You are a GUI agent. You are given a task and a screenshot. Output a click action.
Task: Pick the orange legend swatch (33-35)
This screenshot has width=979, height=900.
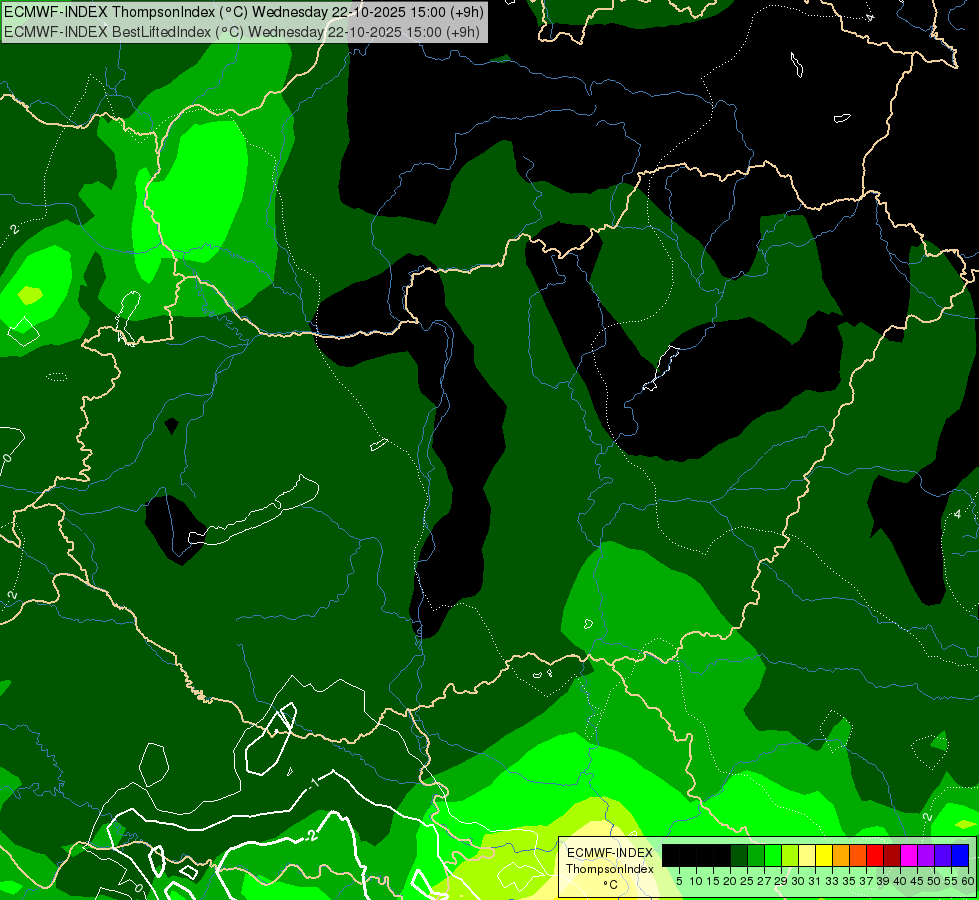pos(840,855)
